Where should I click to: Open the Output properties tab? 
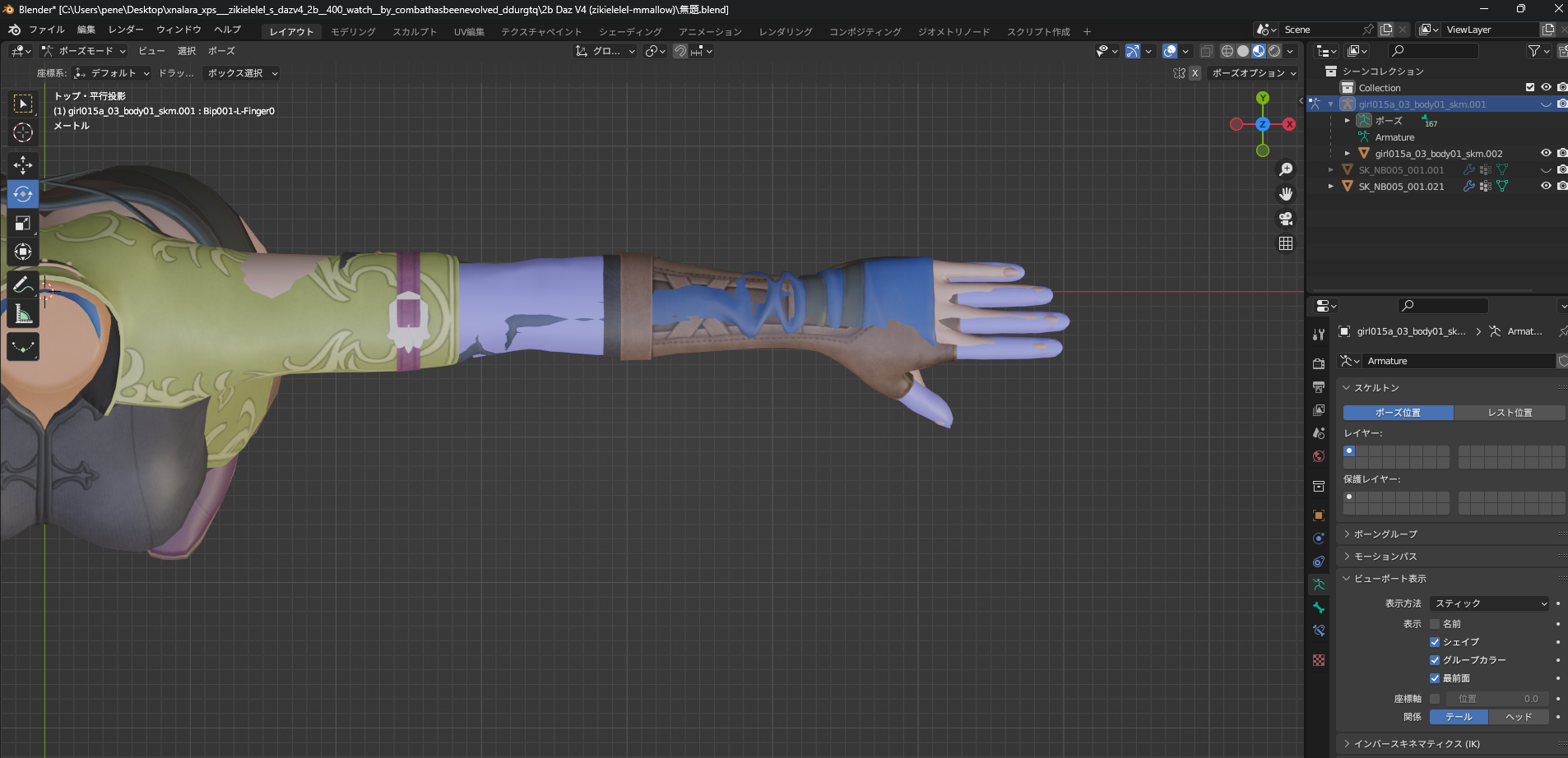(1319, 386)
